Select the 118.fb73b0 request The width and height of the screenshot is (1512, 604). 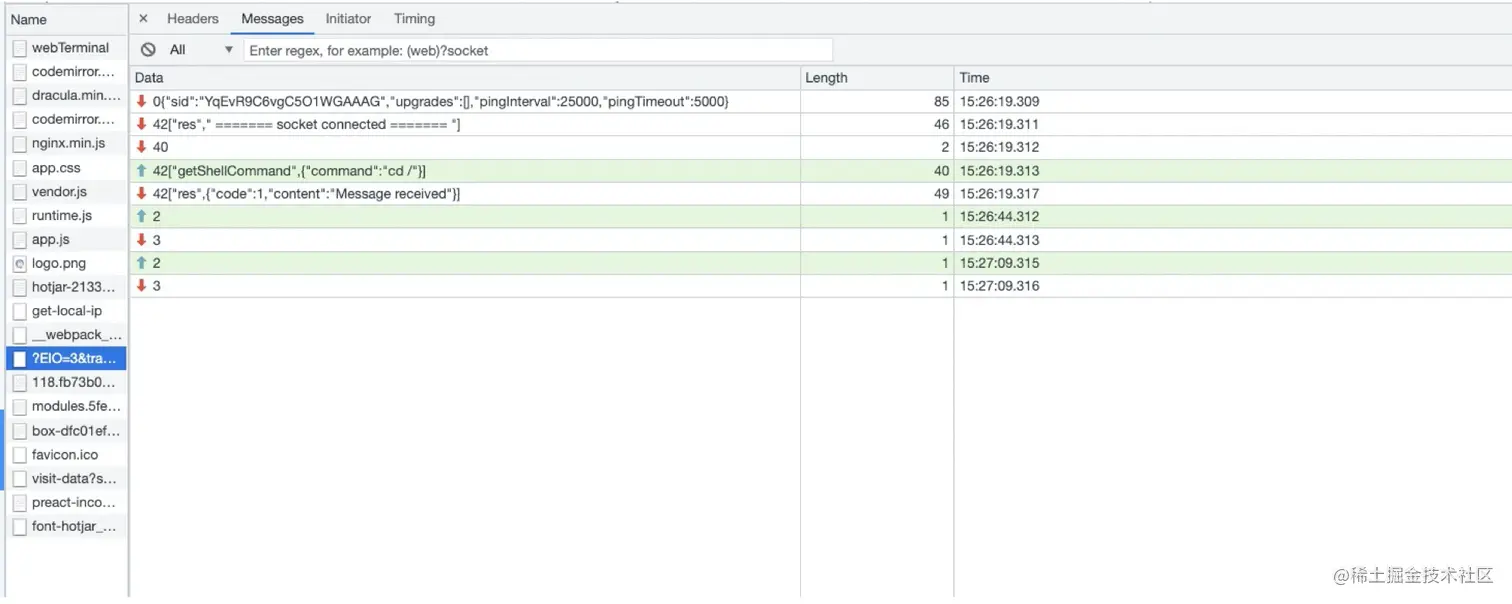67,383
